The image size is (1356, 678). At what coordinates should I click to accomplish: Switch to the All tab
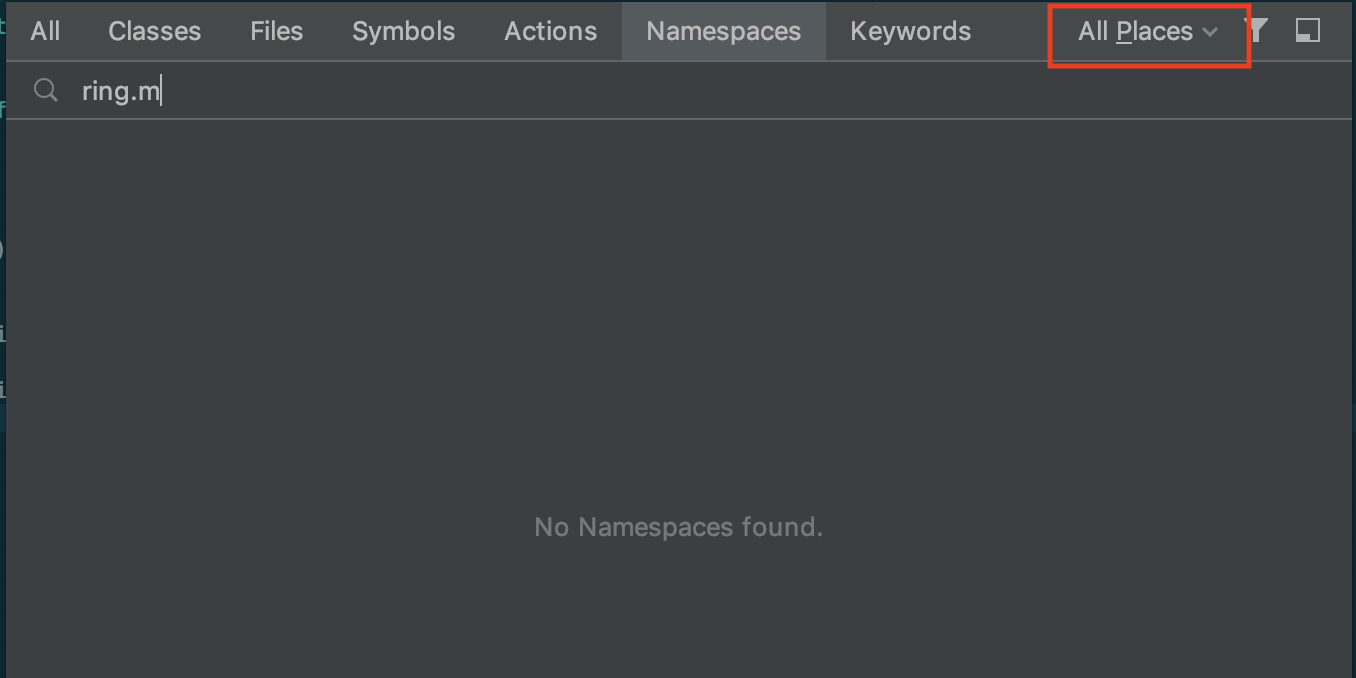(45, 30)
